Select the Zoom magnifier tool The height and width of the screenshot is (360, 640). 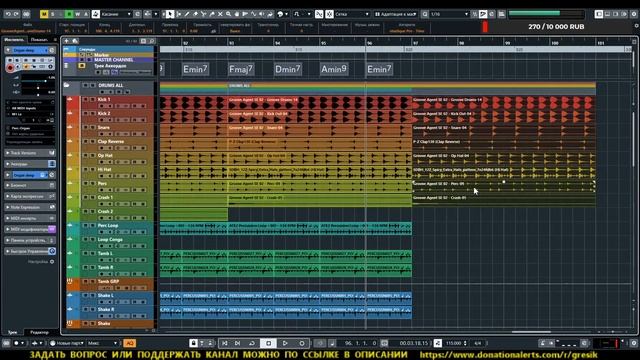(x=228, y=14)
